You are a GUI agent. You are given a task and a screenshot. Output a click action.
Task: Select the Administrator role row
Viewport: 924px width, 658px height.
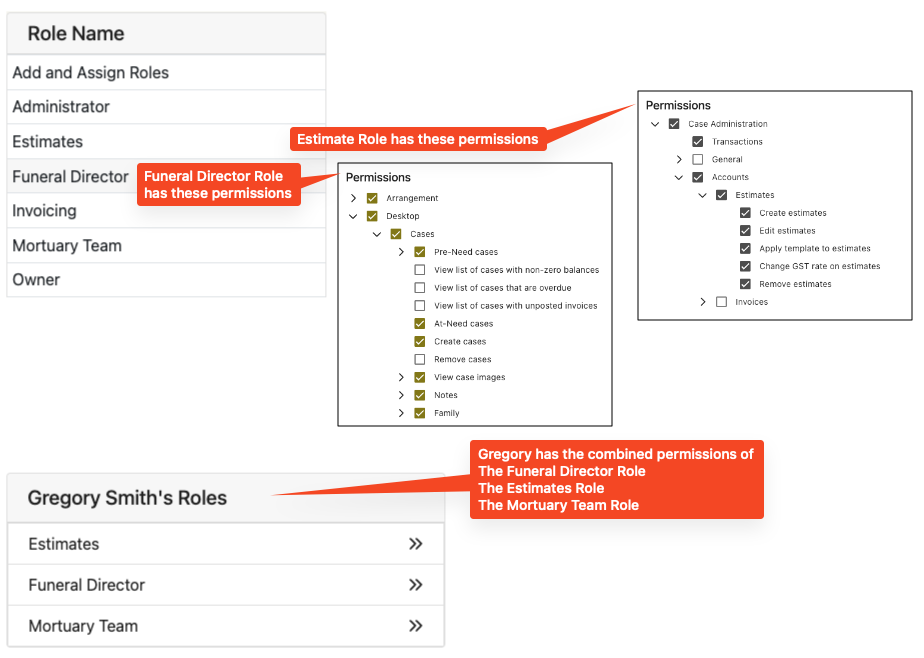point(166,107)
